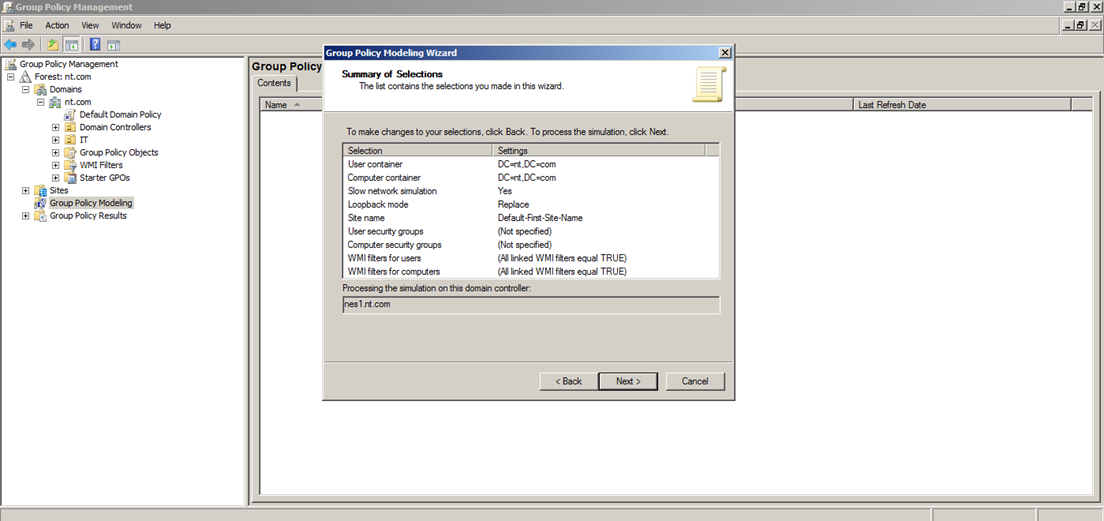Click Next to process the simulation

coord(627,381)
